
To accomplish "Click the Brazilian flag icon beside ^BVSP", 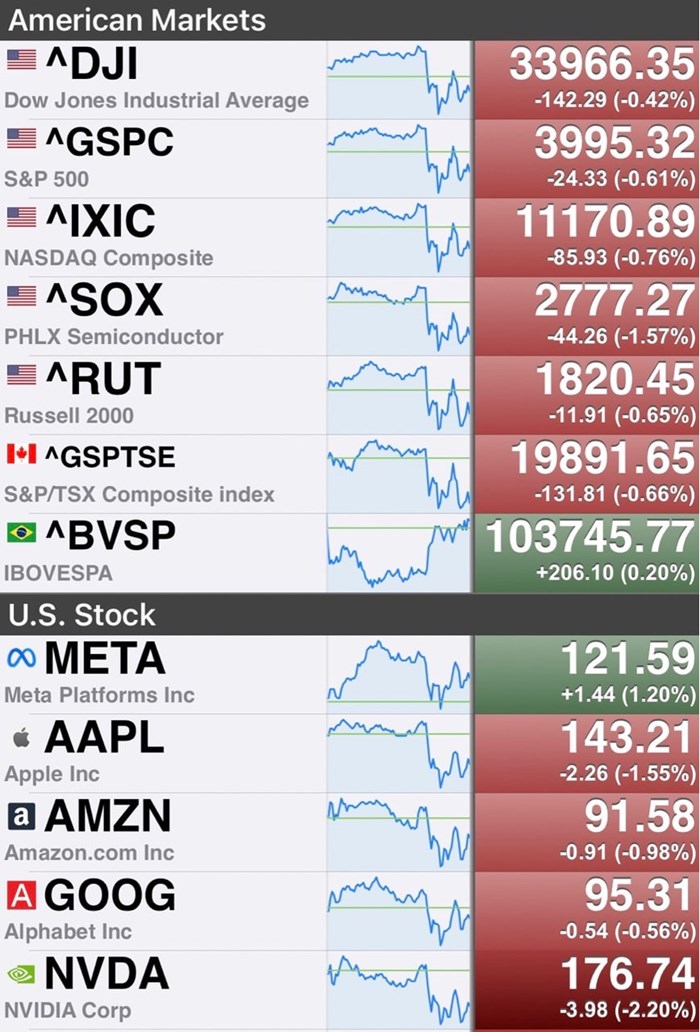I will click(21, 533).
